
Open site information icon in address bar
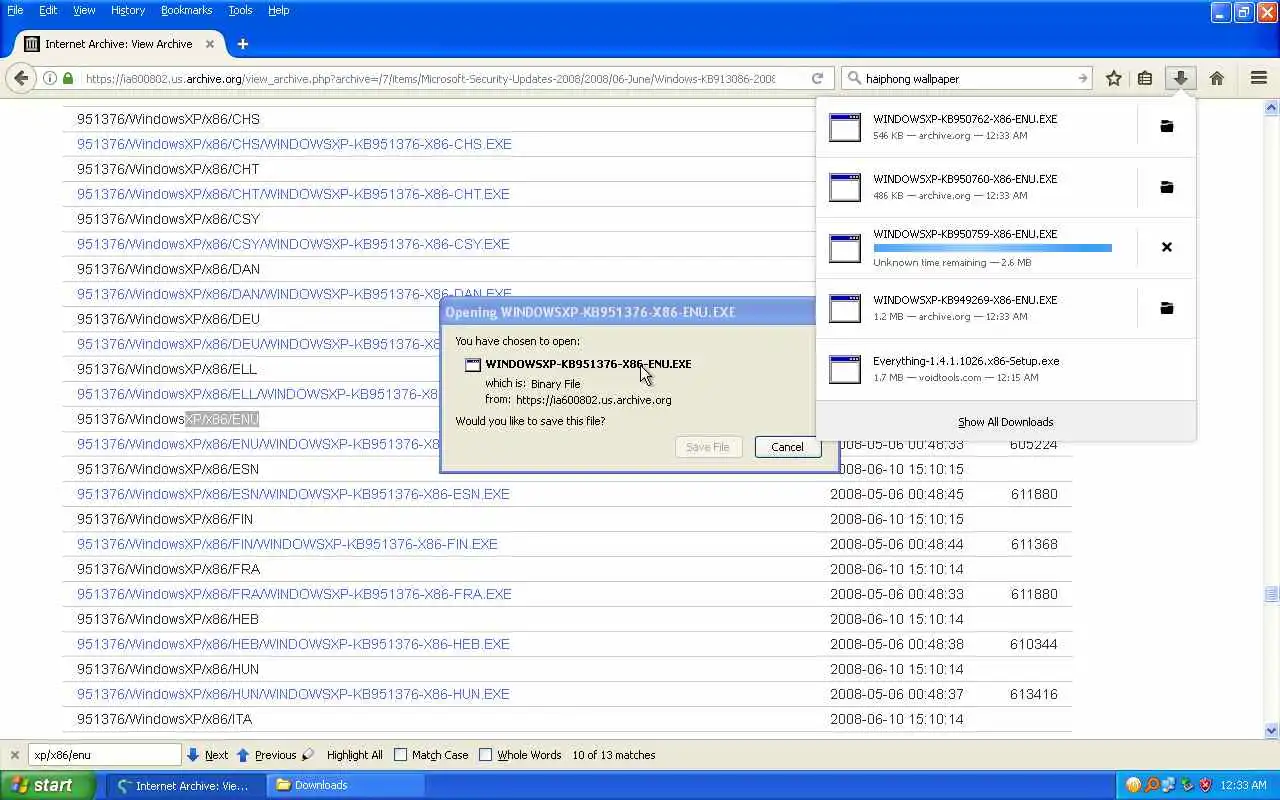click(x=49, y=78)
